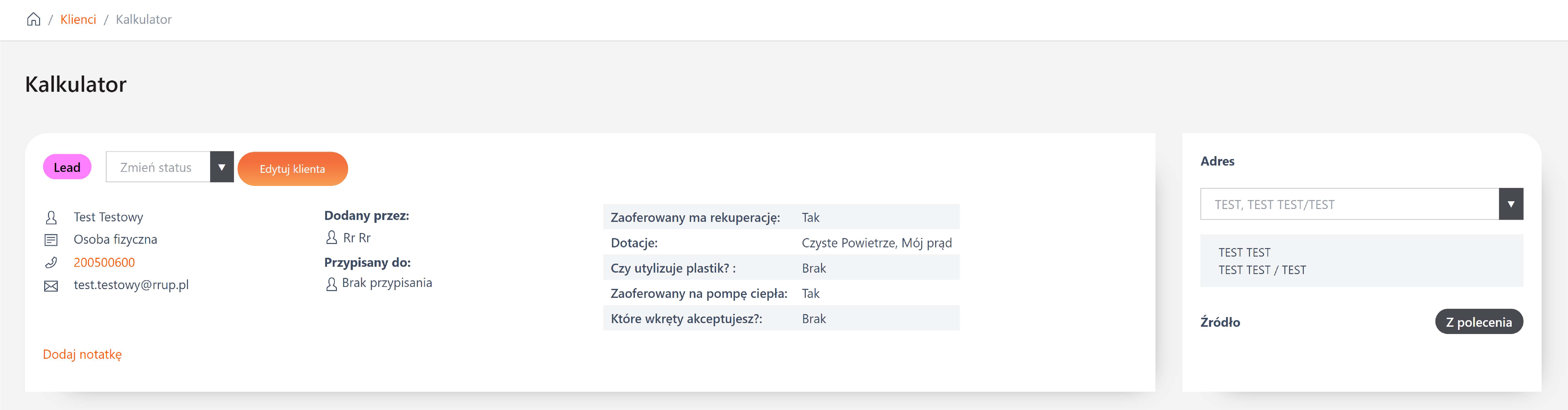
Task: Click the Z polecenia source badge
Action: pos(1478,322)
